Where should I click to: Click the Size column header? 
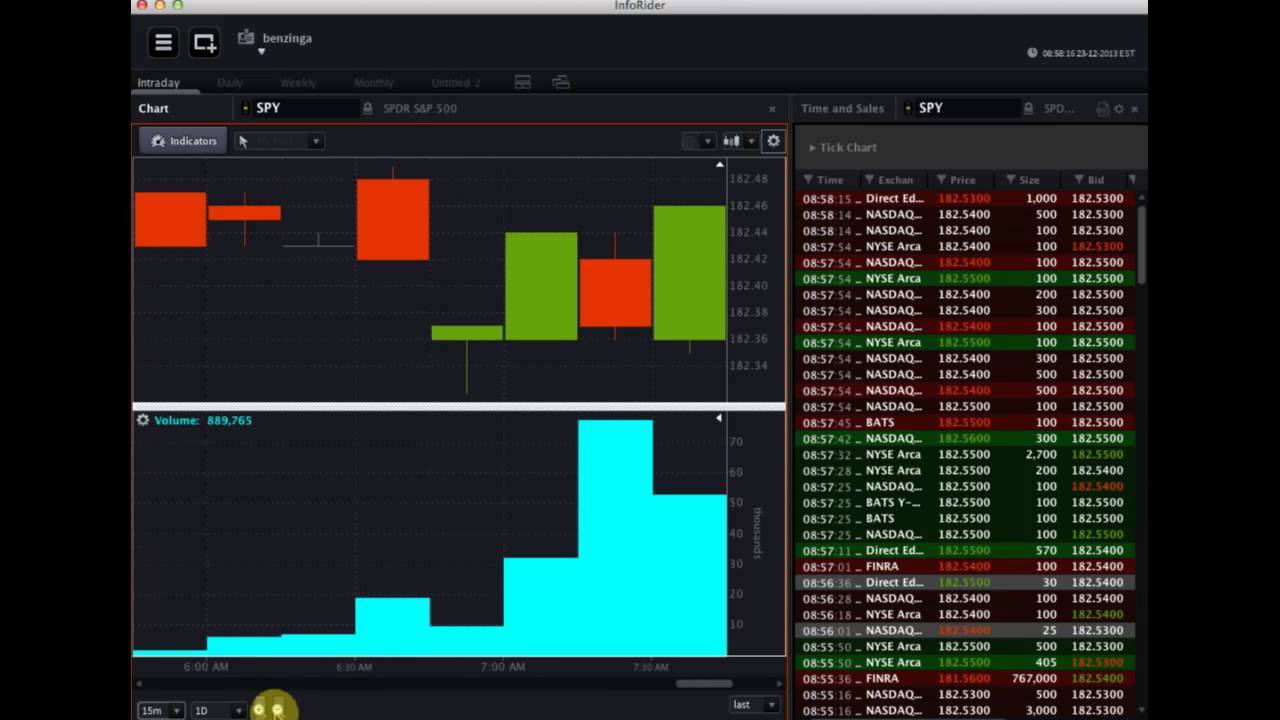tap(1029, 180)
